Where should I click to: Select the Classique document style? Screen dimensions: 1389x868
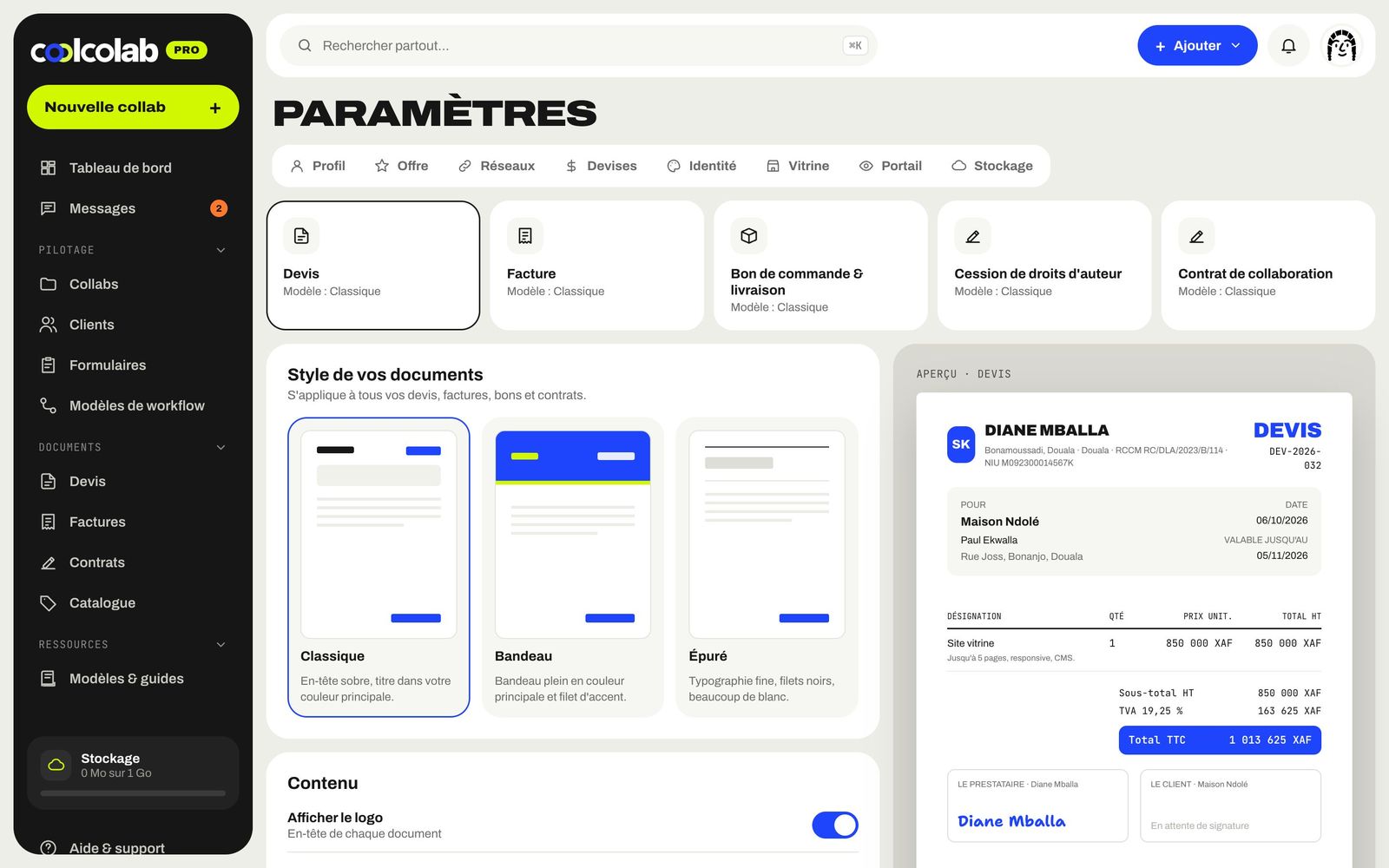(379, 568)
